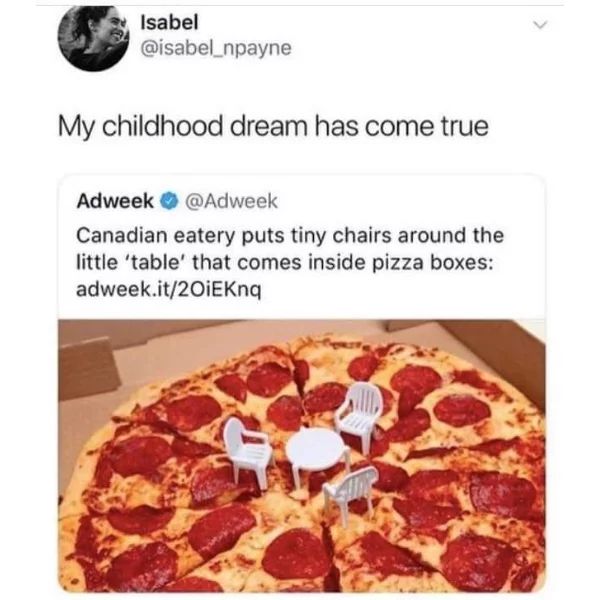Image resolution: width=600 pixels, height=600 pixels.
Task: Click the quoted tweet card header
Action: [x=177, y=201]
